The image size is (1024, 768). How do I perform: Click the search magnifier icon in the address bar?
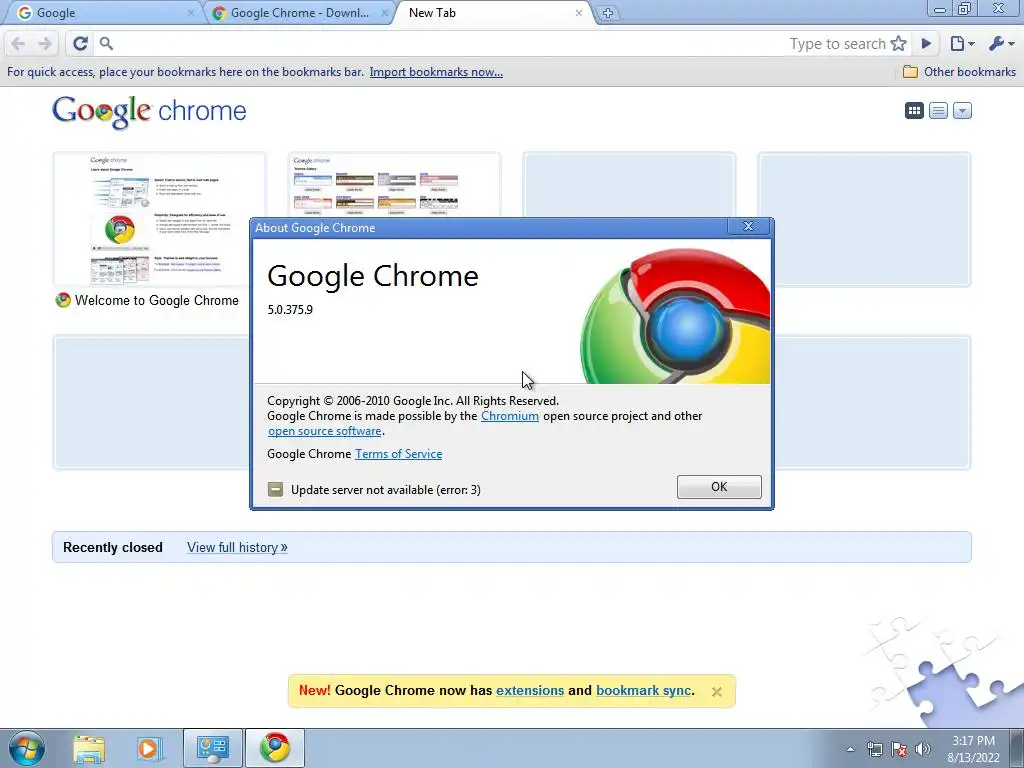pos(106,44)
